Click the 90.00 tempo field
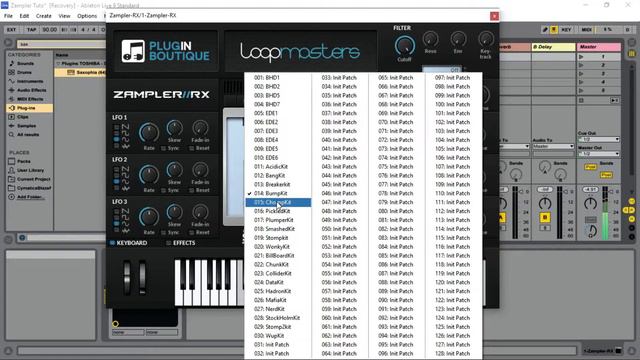The width and height of the screenshot is (640, 360). coord(50,29)
